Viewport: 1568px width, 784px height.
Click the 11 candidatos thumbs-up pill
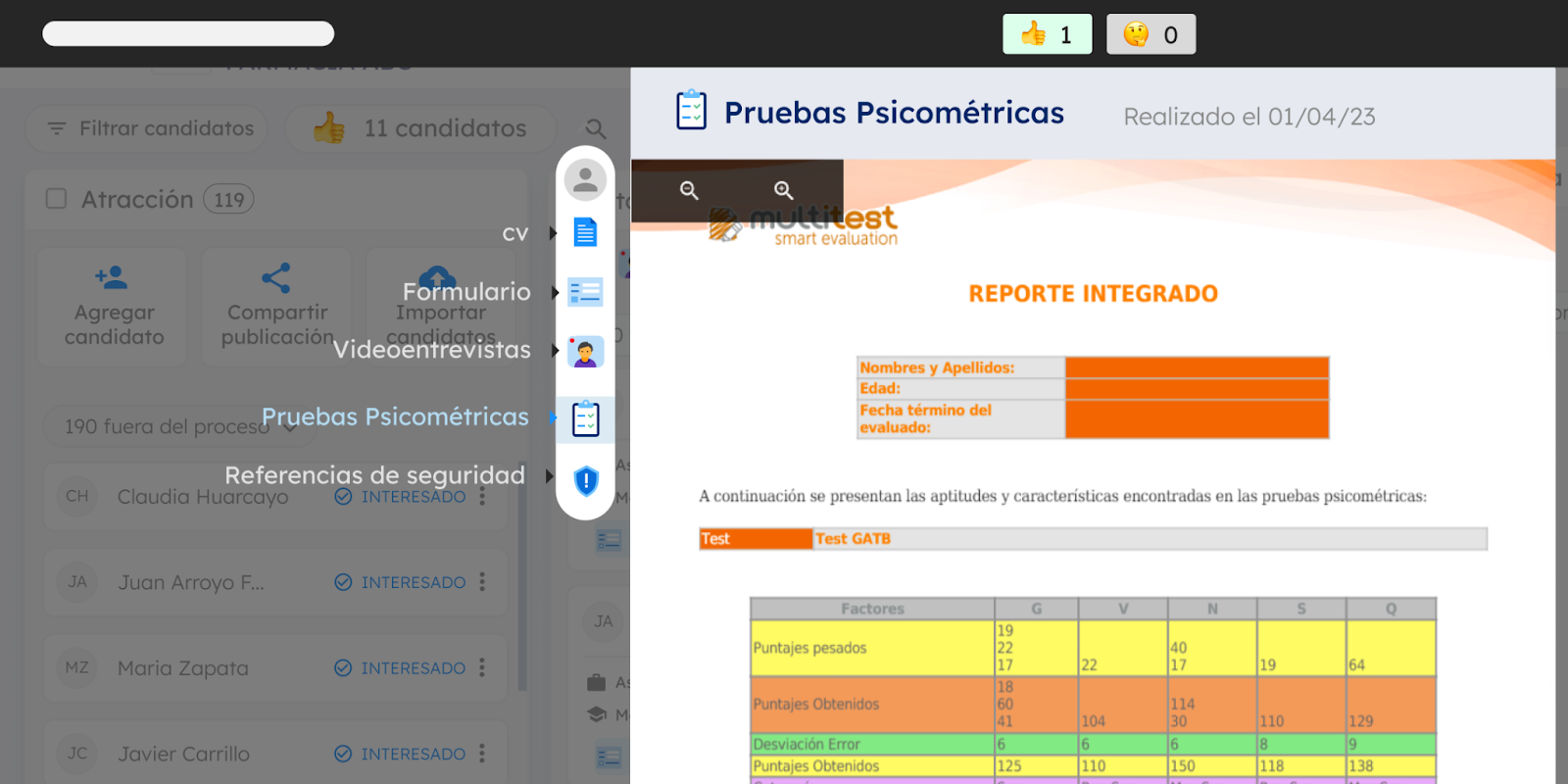(x=420, y=128)
